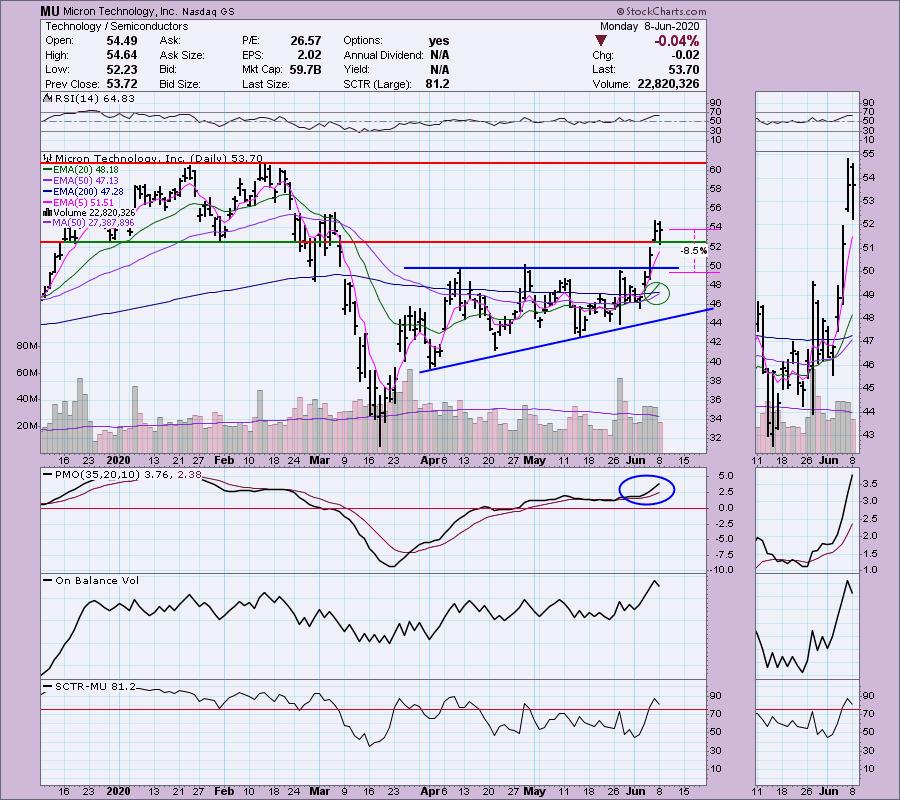Click the Chg value -0.02
Screen dimensions: 900x800
pyautogui.click(x=685, y=55)
